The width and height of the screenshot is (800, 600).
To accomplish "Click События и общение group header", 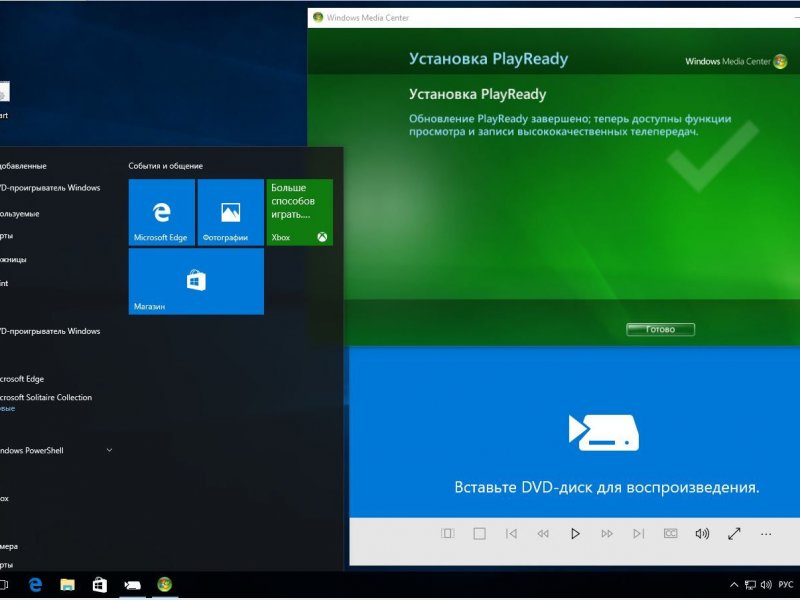I will (166, 166).
